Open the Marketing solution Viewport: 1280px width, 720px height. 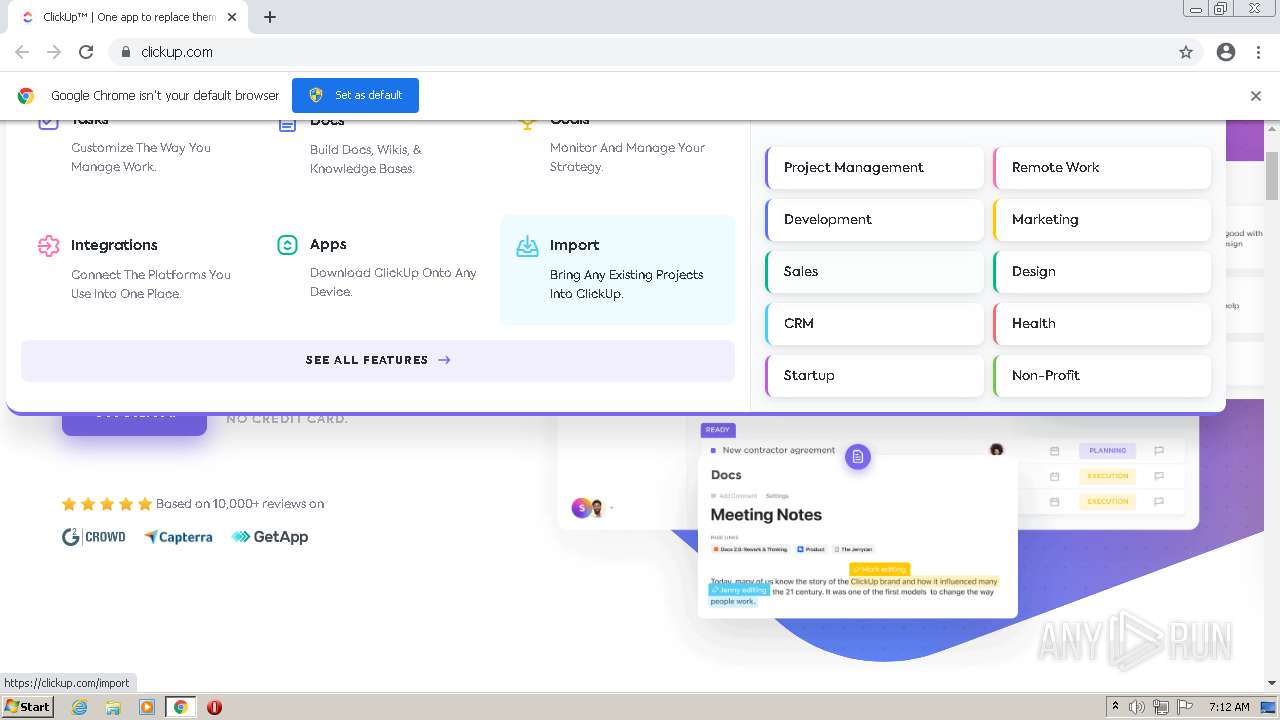(x=1102, y=219)
